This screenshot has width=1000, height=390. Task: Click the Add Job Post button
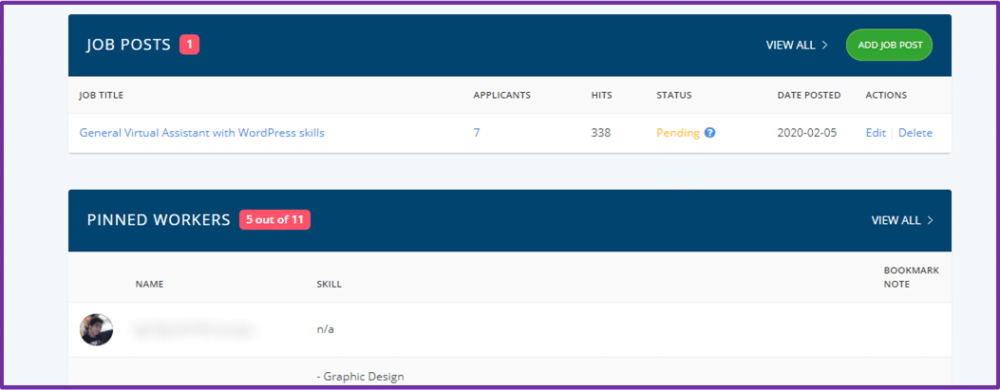[x=889, y=45]
